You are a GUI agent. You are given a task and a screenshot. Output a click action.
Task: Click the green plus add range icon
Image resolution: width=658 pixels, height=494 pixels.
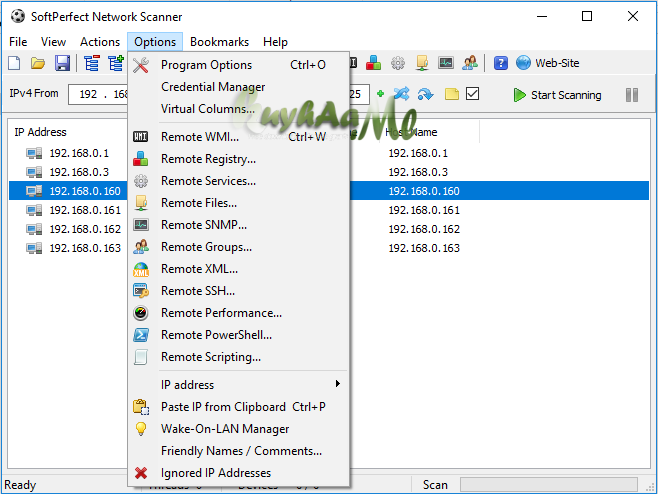[x=380, y=94]
